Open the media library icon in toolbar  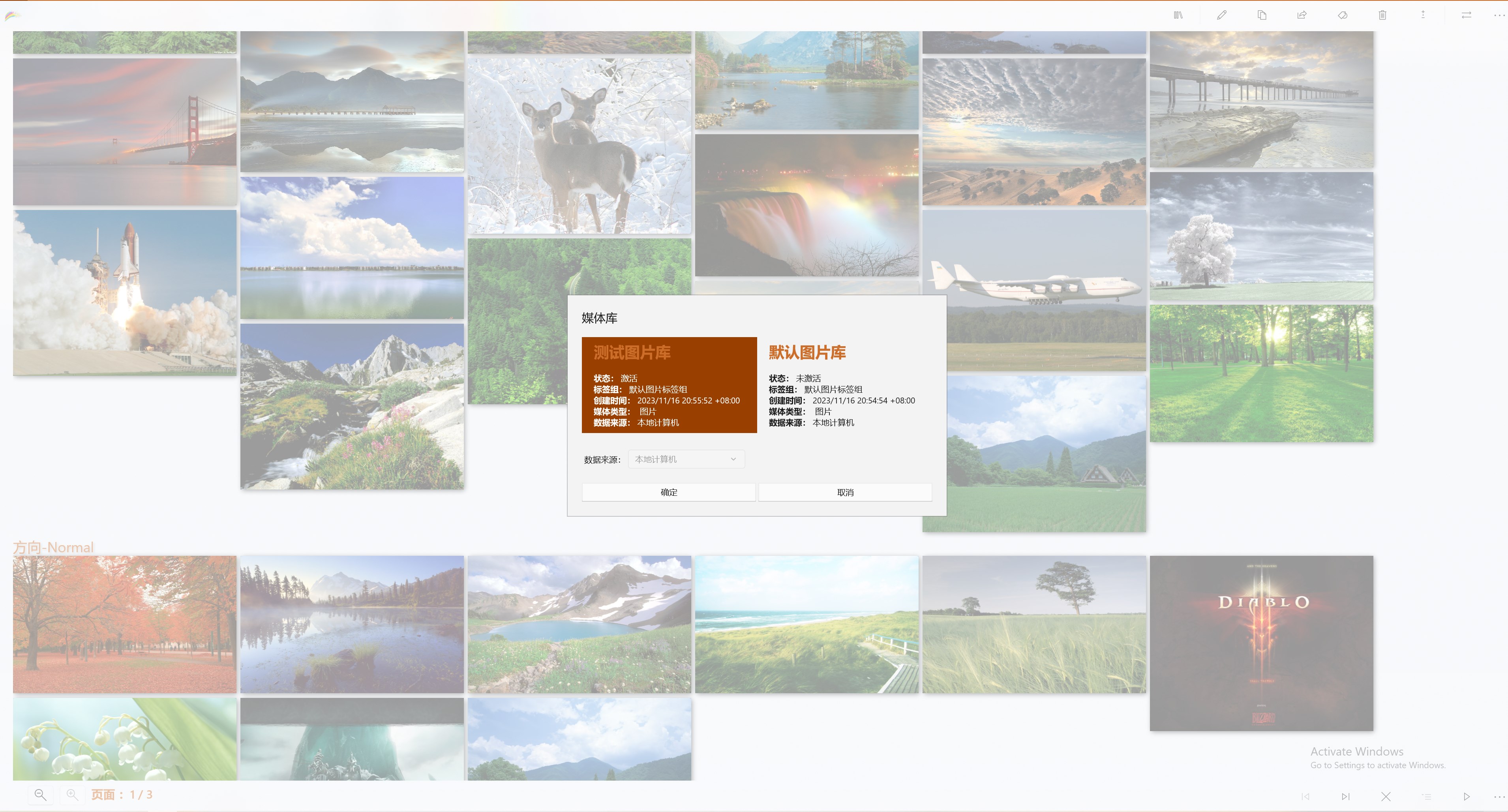coord(1178,15)
